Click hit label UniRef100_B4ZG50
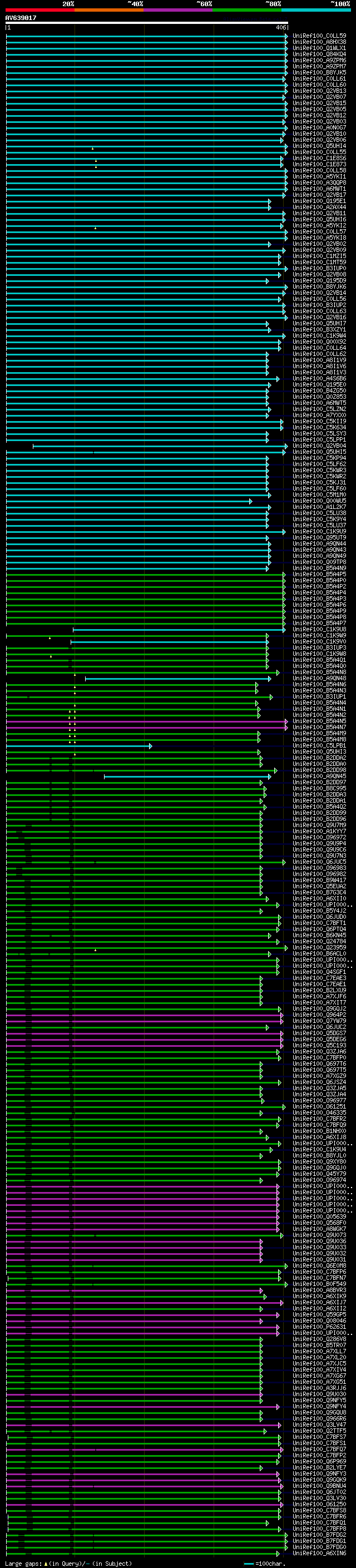356x1568 pixels. pos(319,391)
